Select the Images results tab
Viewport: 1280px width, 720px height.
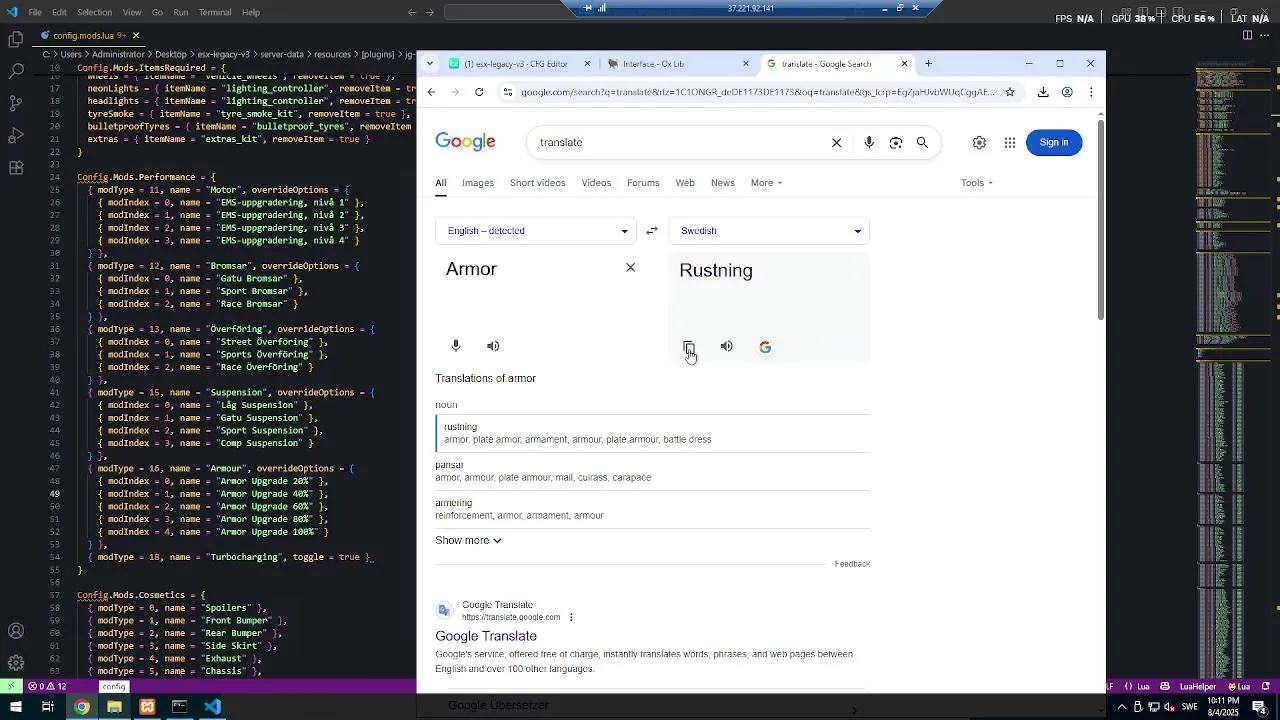point(478,183)
